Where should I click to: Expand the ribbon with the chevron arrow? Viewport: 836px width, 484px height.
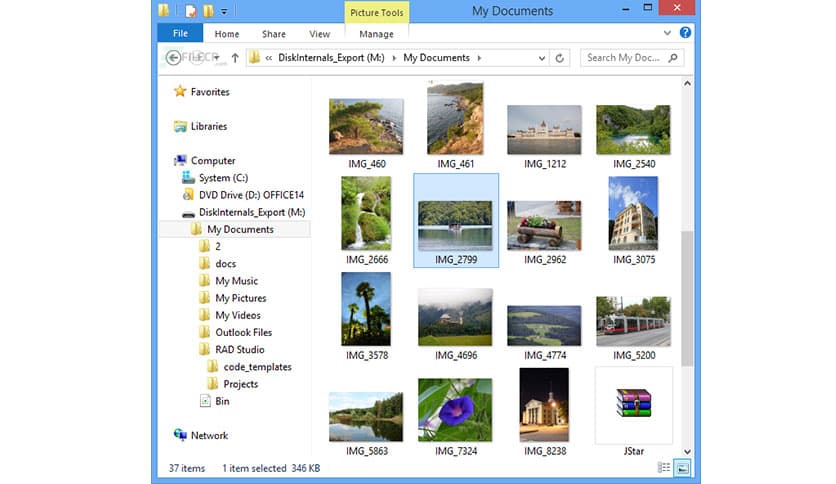(667, 33)
